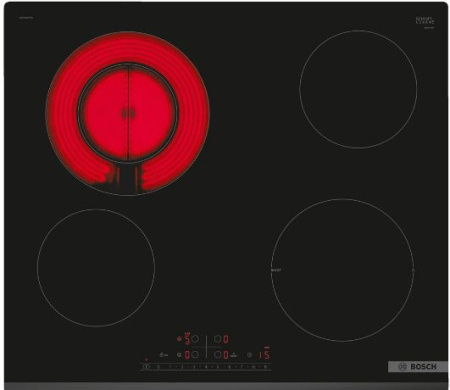Tap the timer clock symbol

[x=249, y=355]
